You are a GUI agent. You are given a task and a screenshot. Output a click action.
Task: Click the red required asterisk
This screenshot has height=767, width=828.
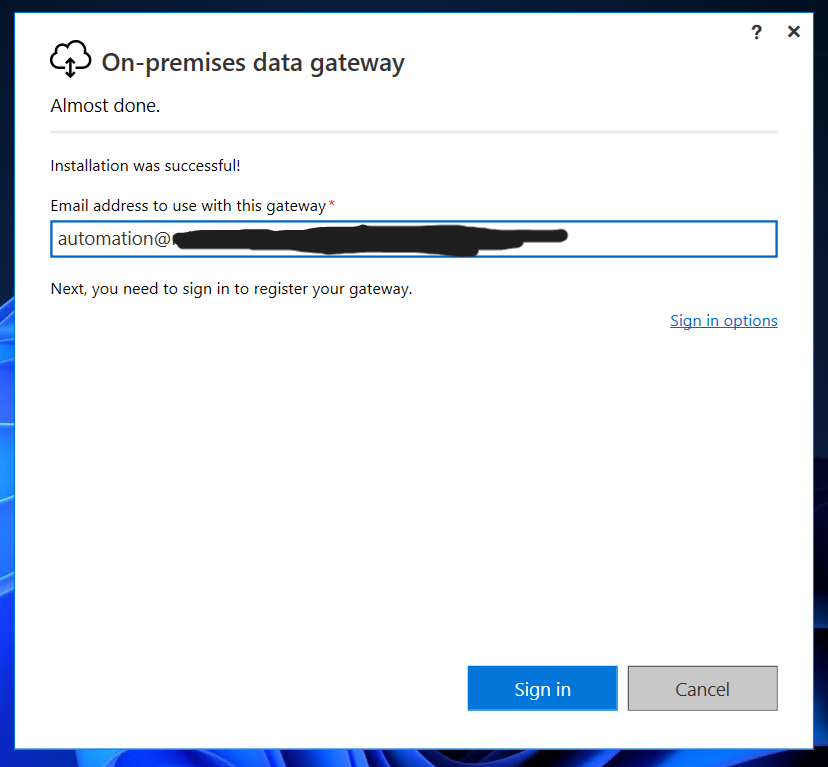(332, 204)
